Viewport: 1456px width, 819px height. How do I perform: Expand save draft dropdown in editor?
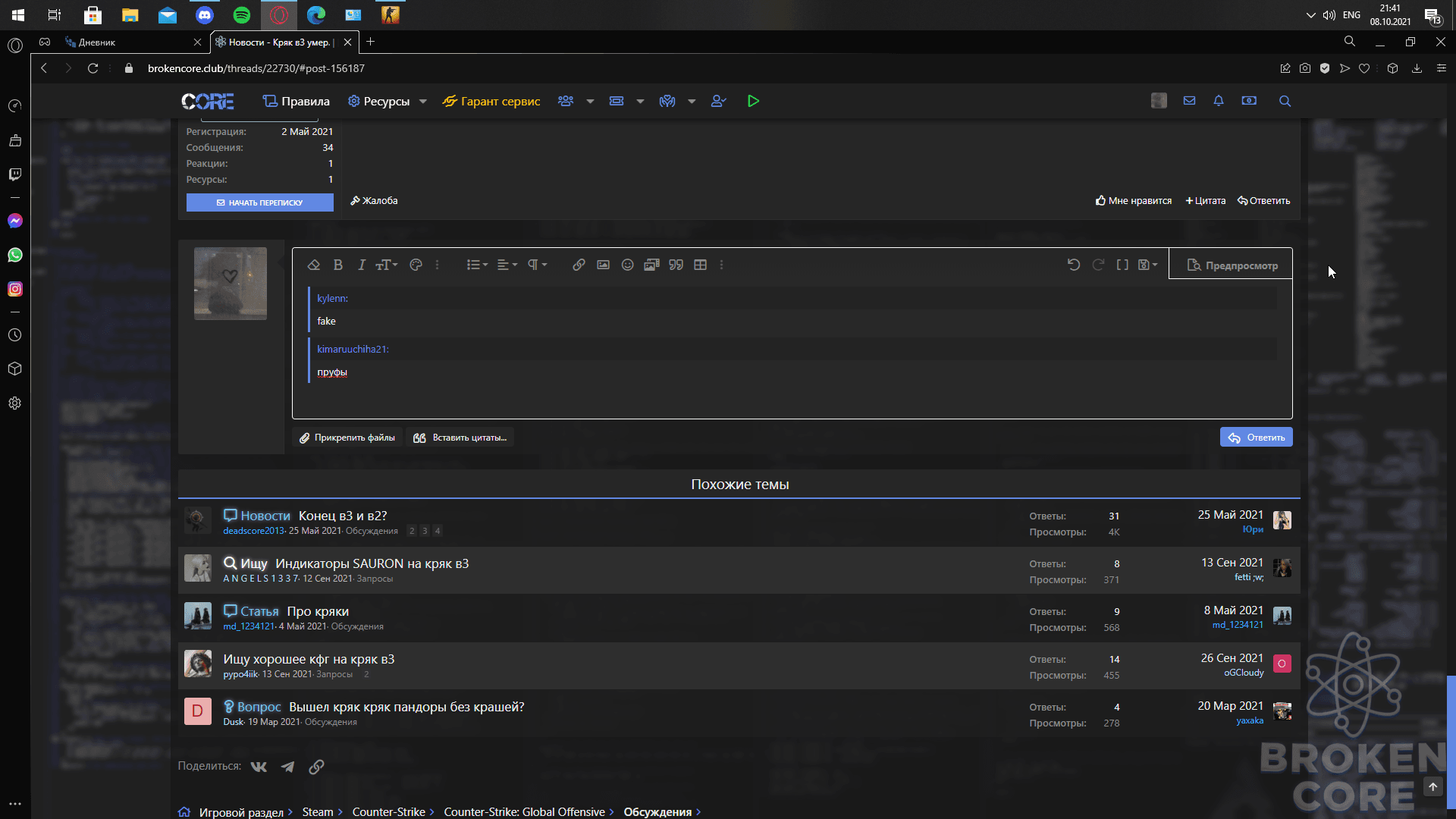click(1147, 265)
